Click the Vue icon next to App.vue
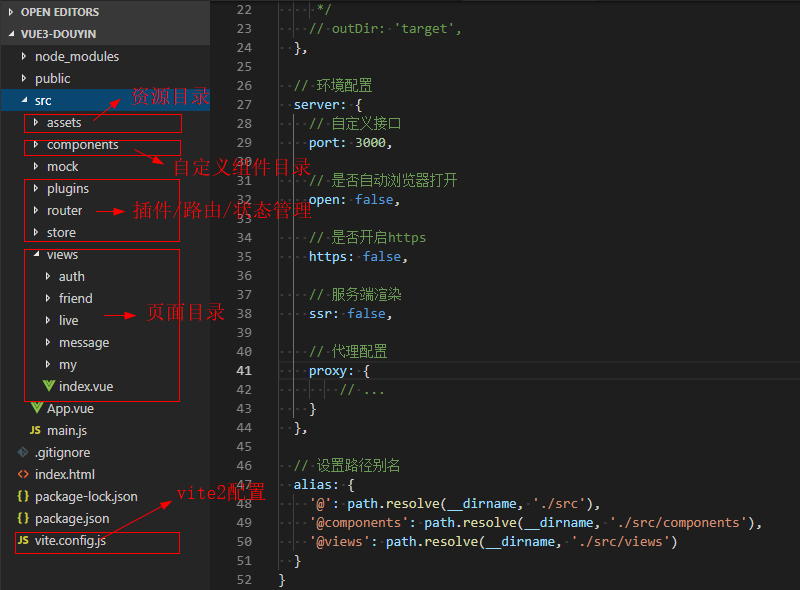Viewport: 800px width, 590px height. coord(37,408)
